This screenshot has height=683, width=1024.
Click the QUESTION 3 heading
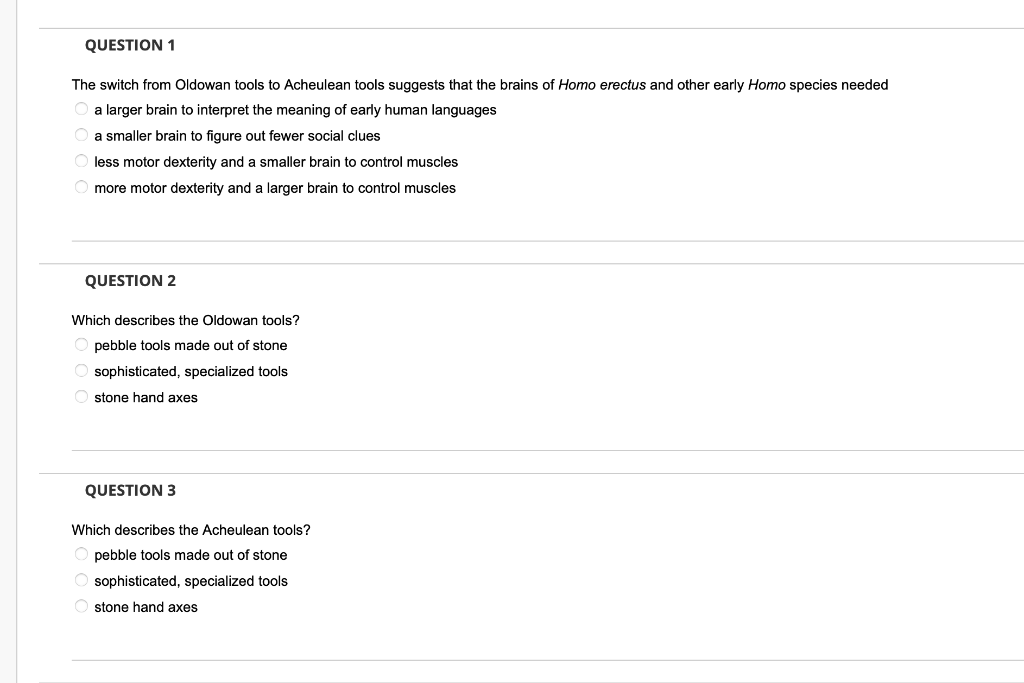coord(131,490)
